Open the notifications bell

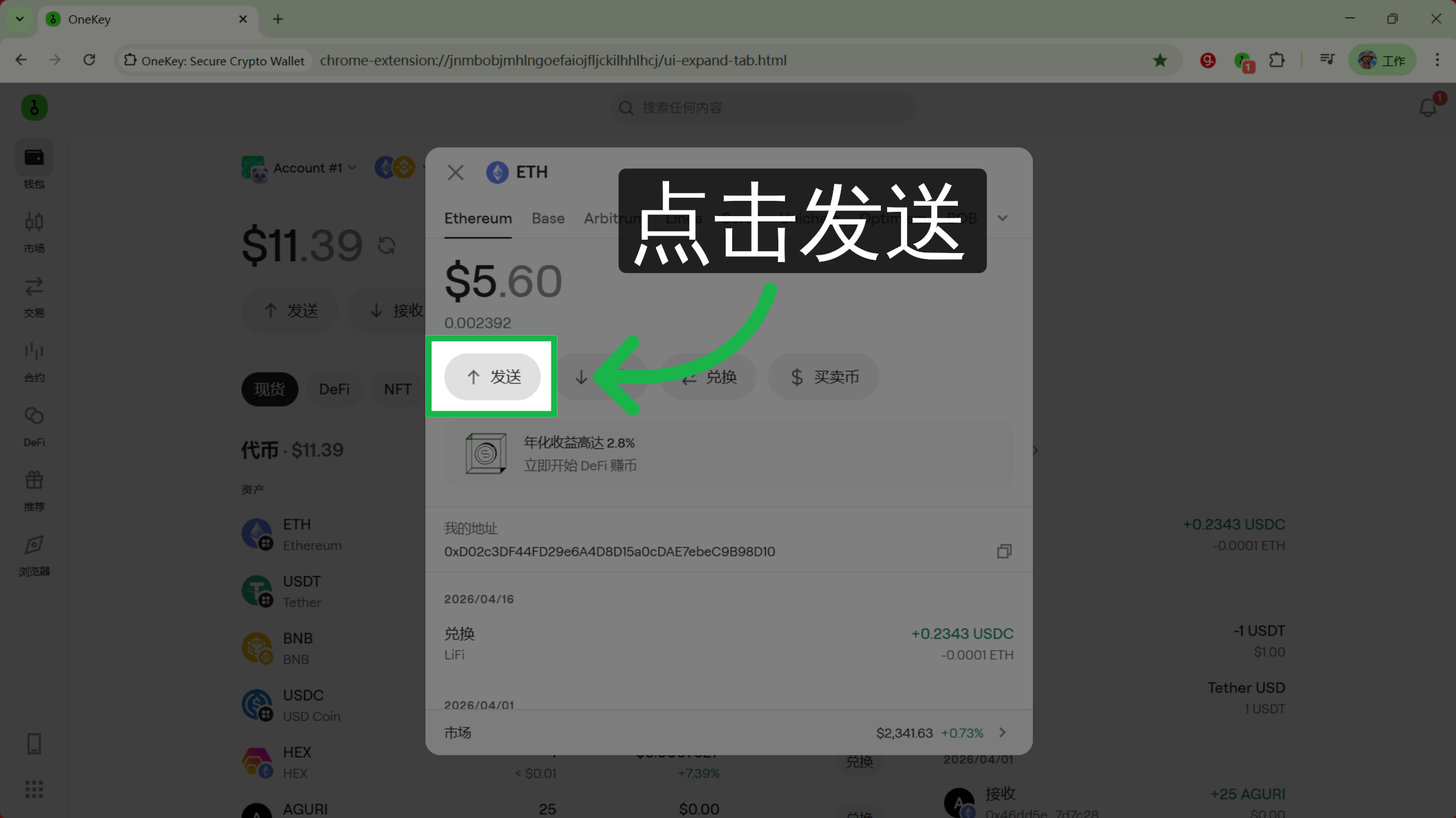pyautogui.click(x=1427, y=108)
